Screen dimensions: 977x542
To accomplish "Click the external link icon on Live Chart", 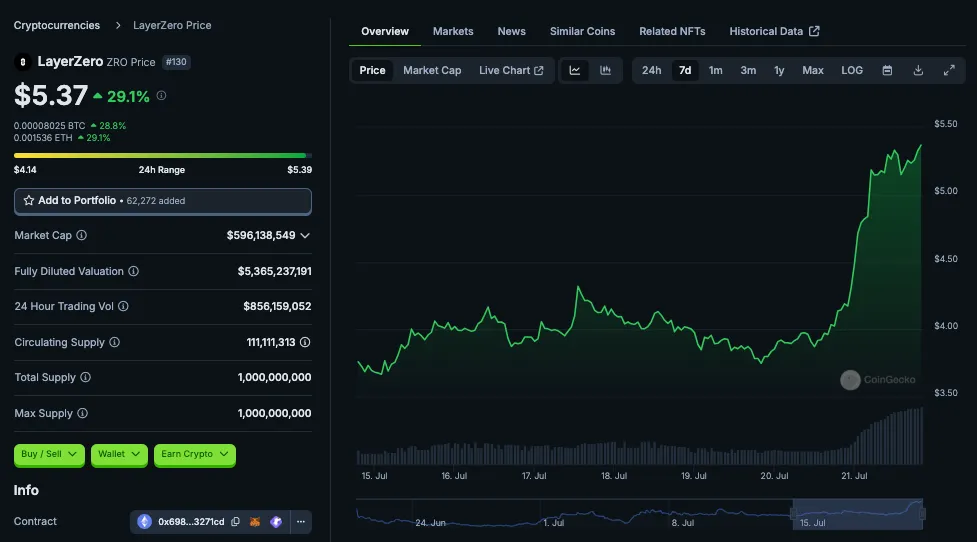I will pos(538,70).
